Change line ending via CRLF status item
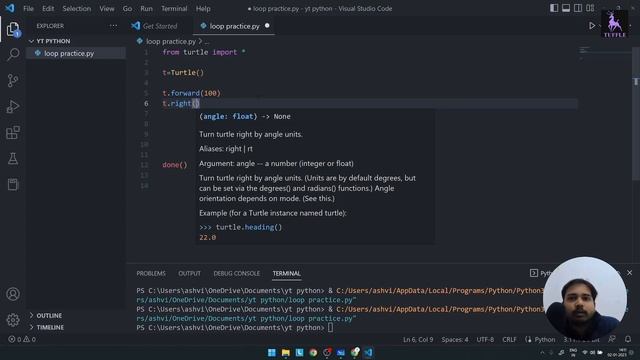 pyautogui.click(x=509, y=339)
